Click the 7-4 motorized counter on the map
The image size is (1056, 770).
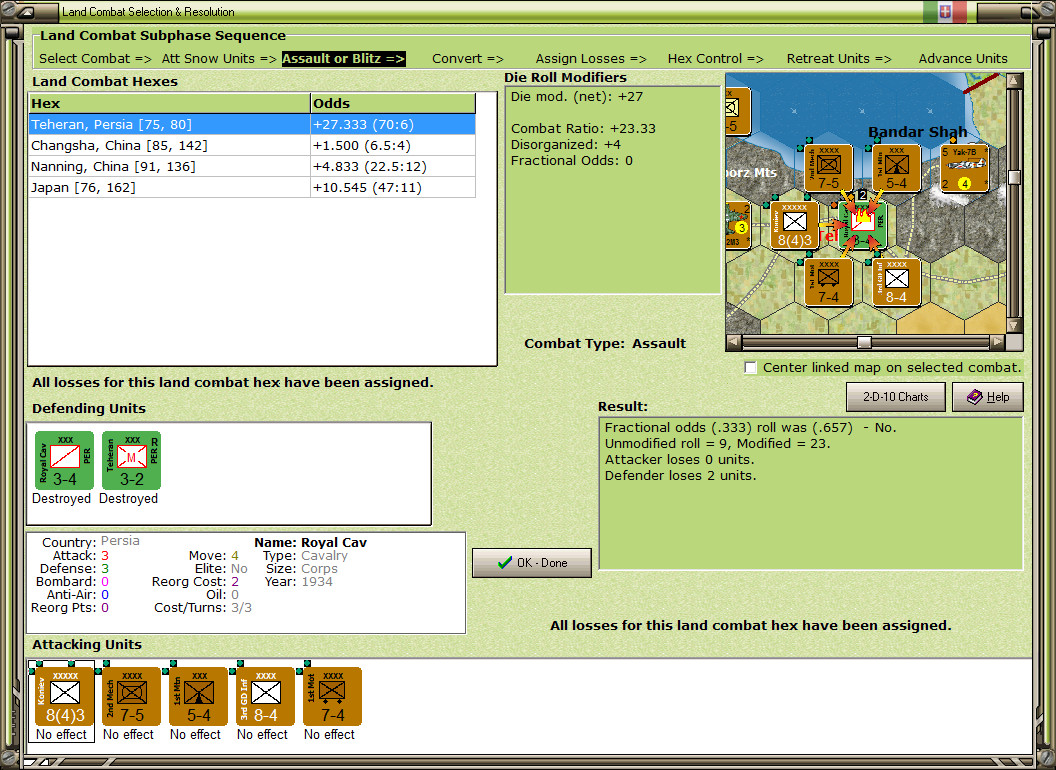828,282
